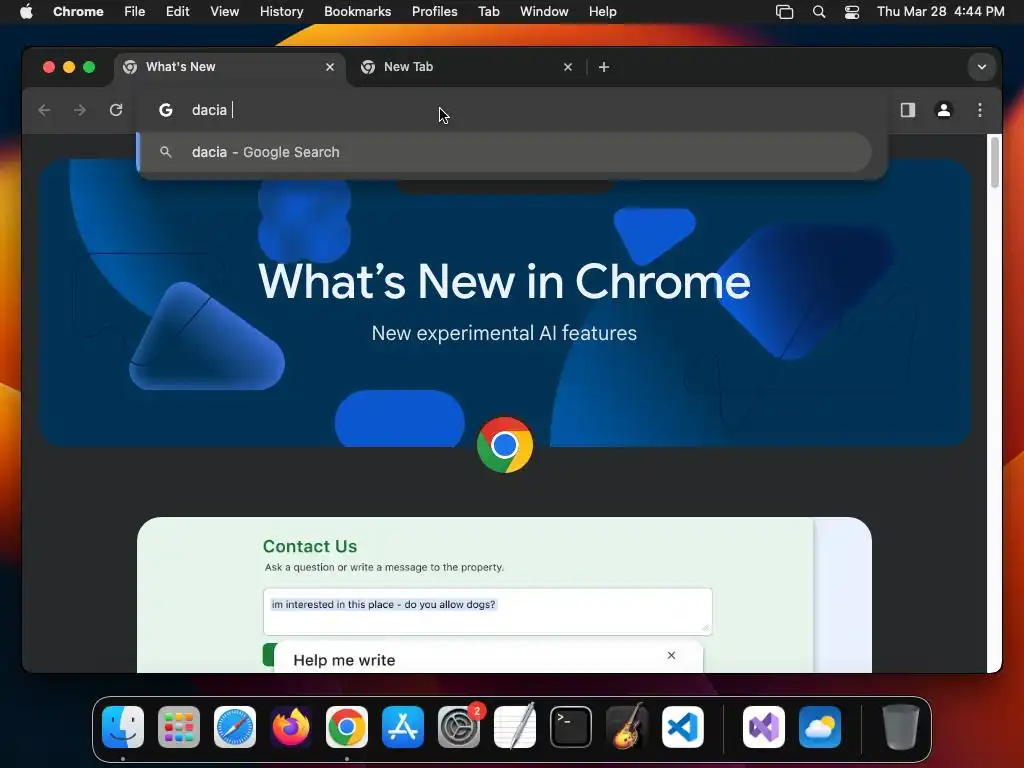Viewport: 1024px width, 768px height.
Task: Open Spotlight search in menu bar
Action: tap(819, 12)
